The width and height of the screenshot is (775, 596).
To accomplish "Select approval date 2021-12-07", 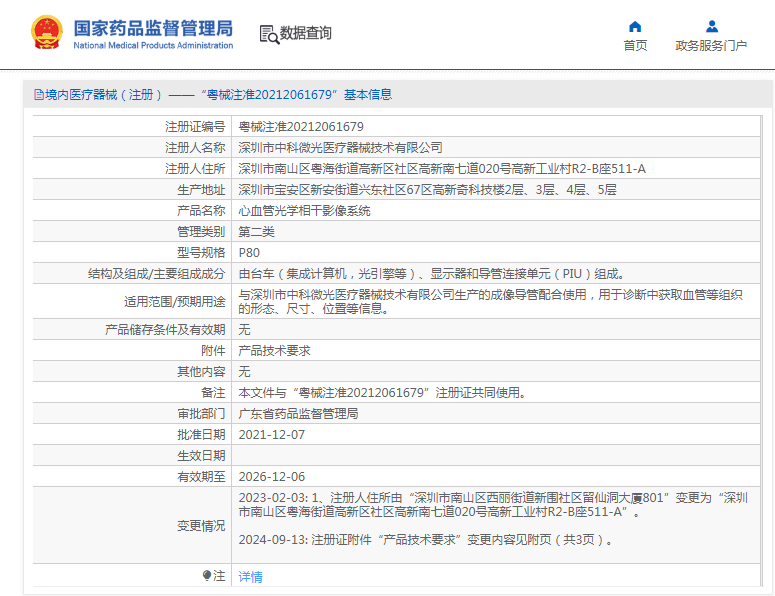I will pos(272,434).
